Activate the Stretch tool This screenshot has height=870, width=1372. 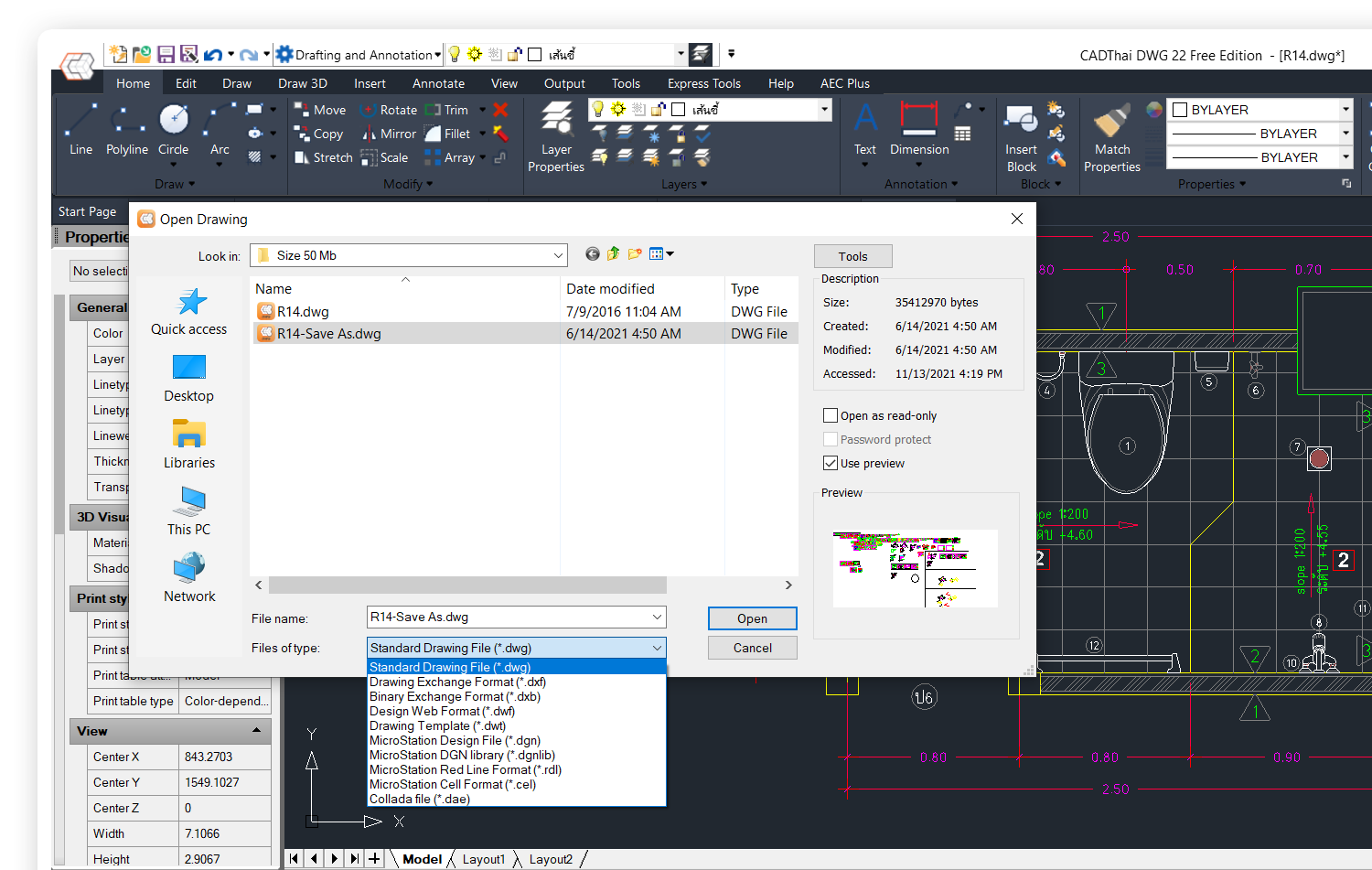[x=323, y=157]
